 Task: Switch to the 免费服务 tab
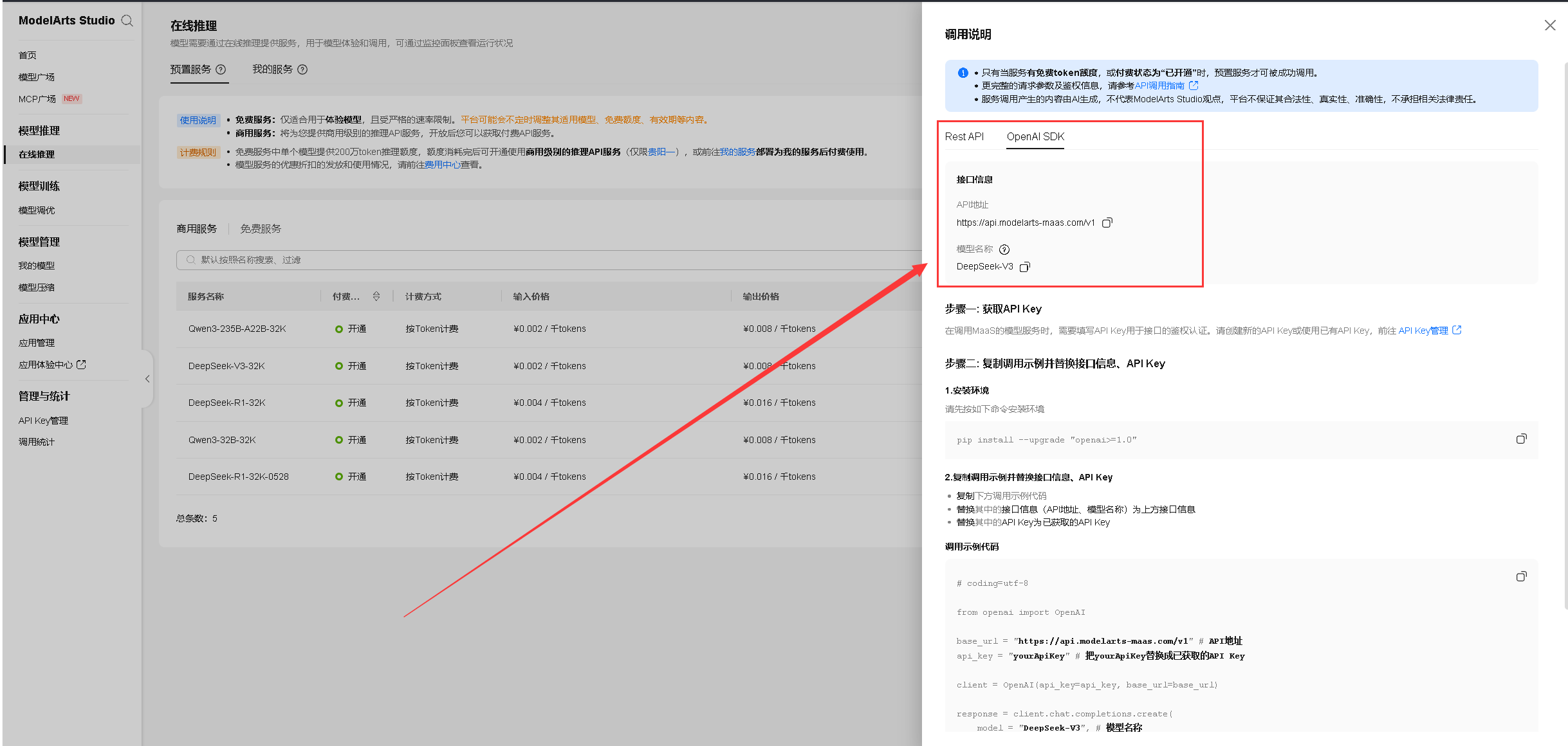point(261,229)
